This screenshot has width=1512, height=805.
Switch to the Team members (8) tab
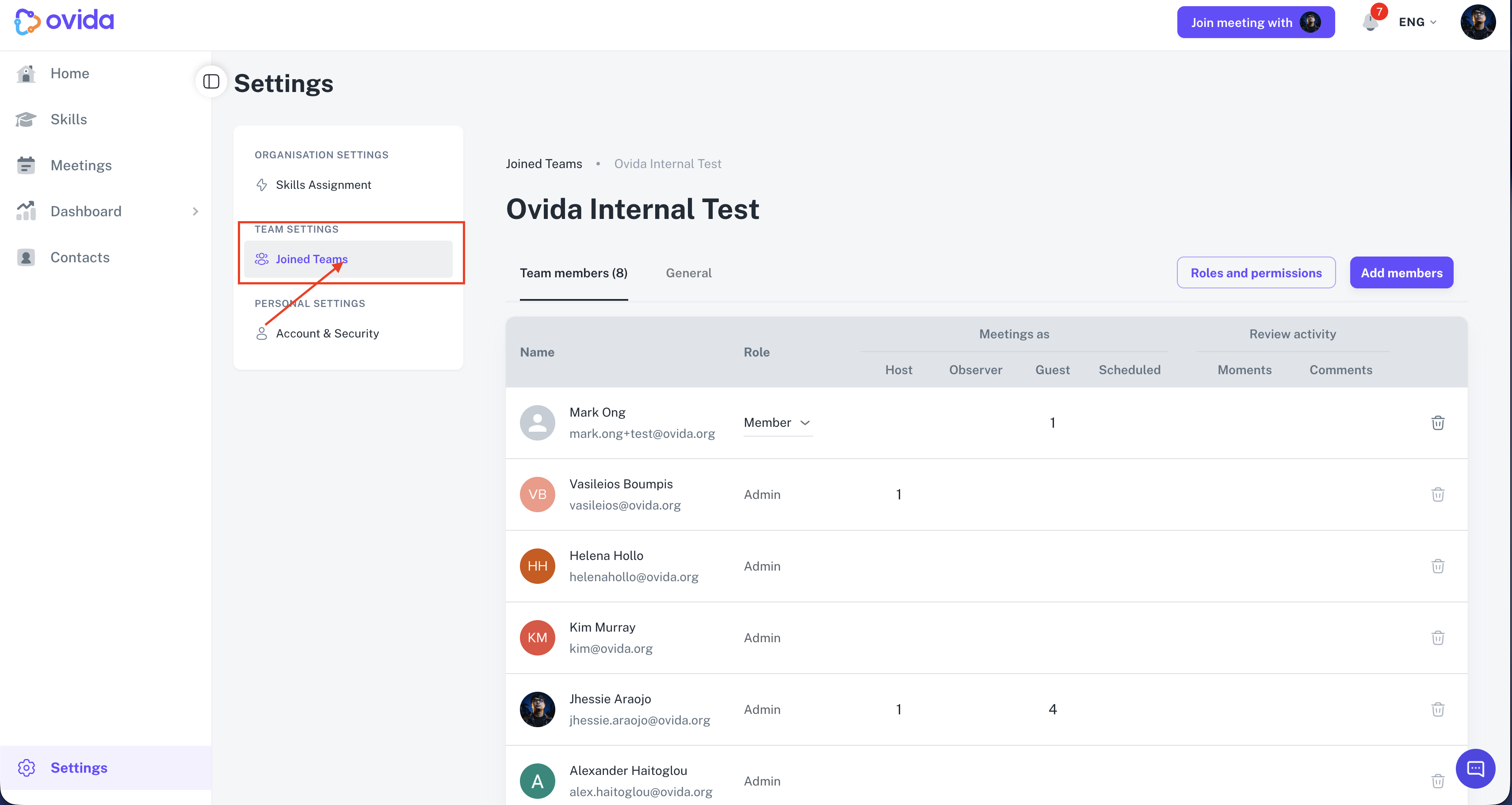(573, 273)
